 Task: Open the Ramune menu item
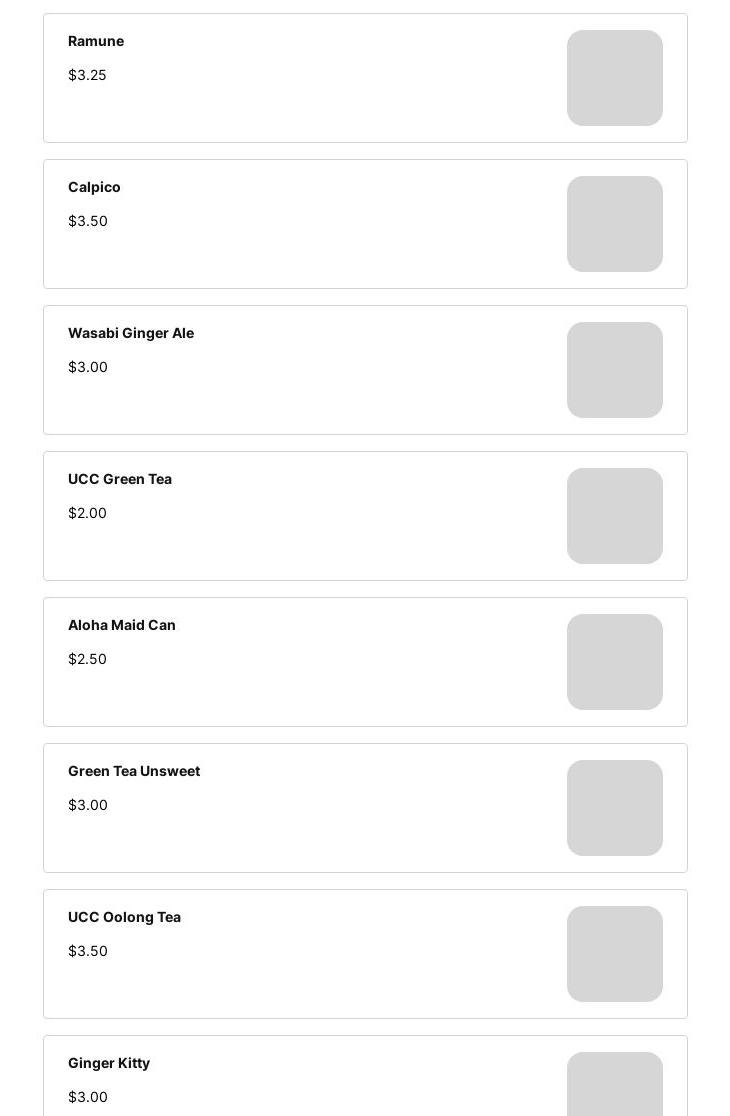(x=96, y=41)
